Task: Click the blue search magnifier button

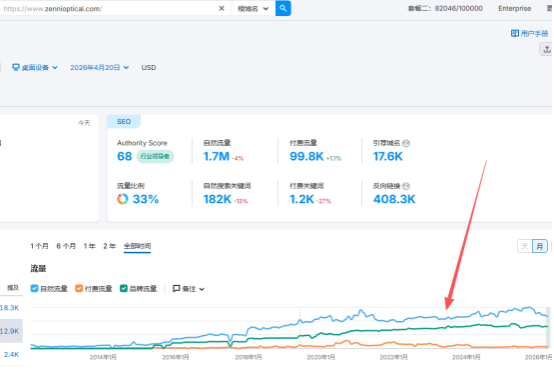Action: [x=283, y=8]
